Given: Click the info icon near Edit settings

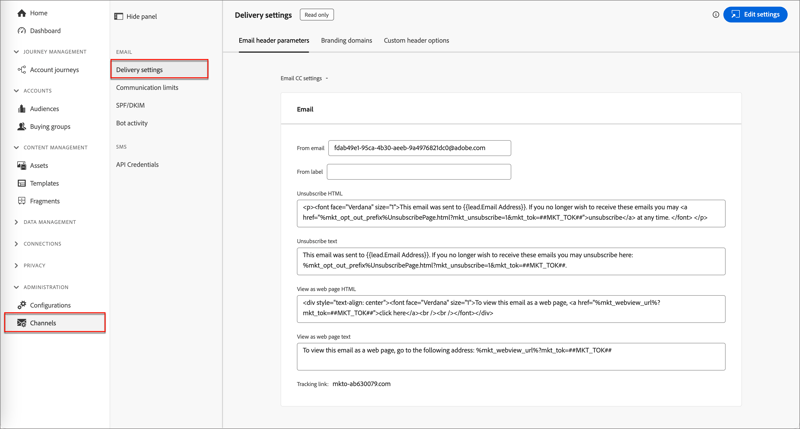Looking at the screenshot, I should 716,15.
